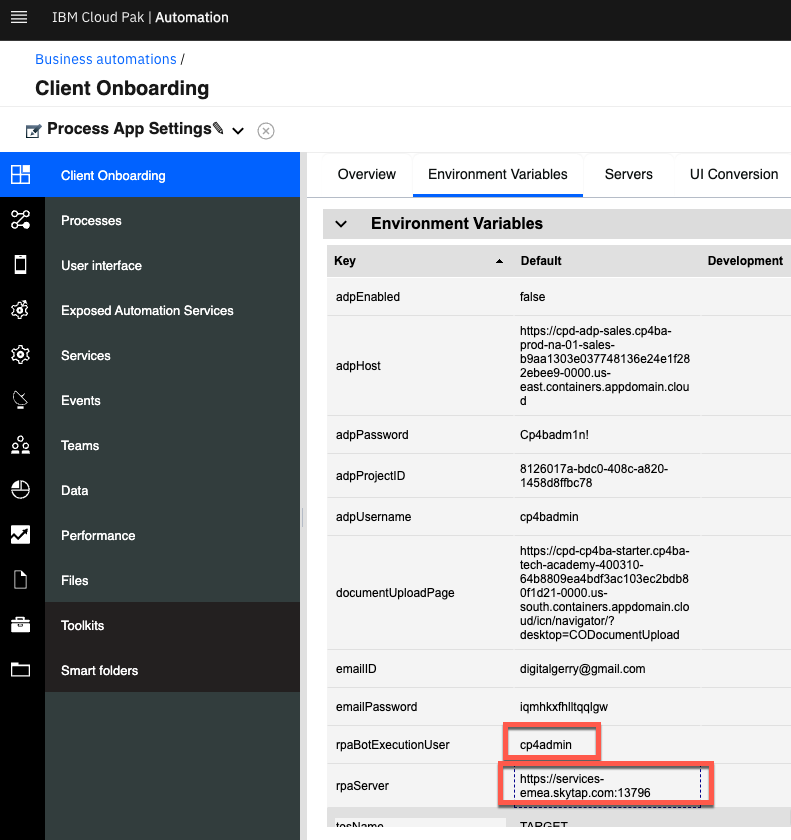Click the Toolkits toolbox icon
Image resolution: width=791 pixels, height=840 pixels.
[20, 625]
